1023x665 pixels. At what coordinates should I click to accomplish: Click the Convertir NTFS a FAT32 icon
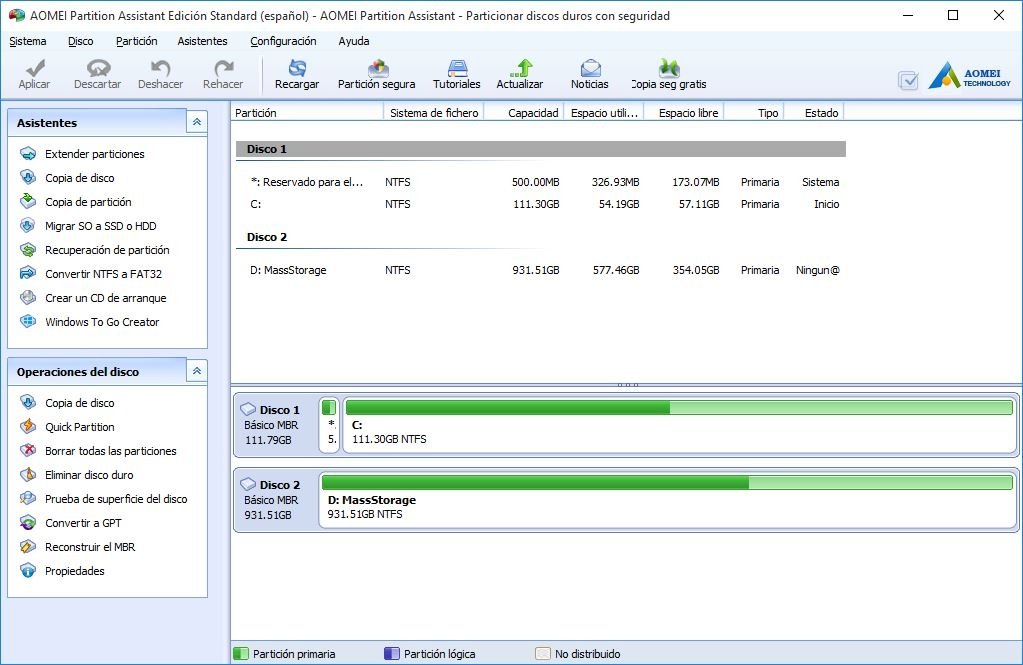tap(28, 273)
